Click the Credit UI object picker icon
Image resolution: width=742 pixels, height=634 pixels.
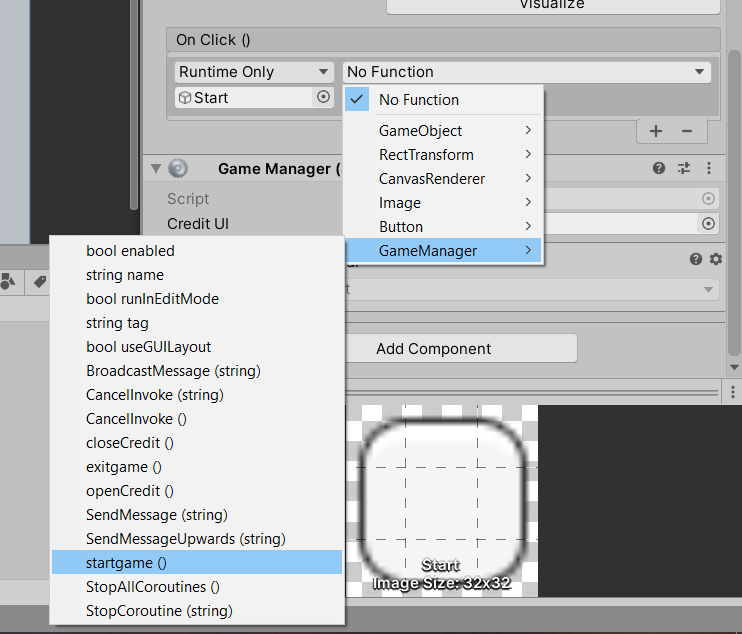click(x=708, y=223)
